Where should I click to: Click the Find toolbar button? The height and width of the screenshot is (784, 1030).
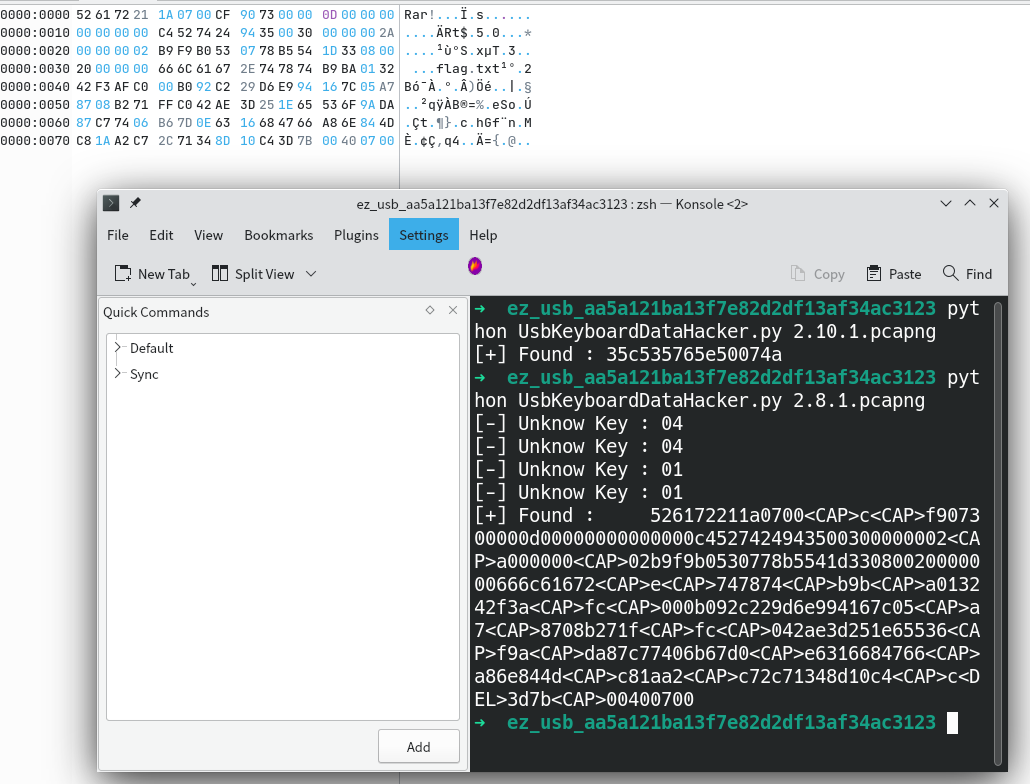[967, 274]
